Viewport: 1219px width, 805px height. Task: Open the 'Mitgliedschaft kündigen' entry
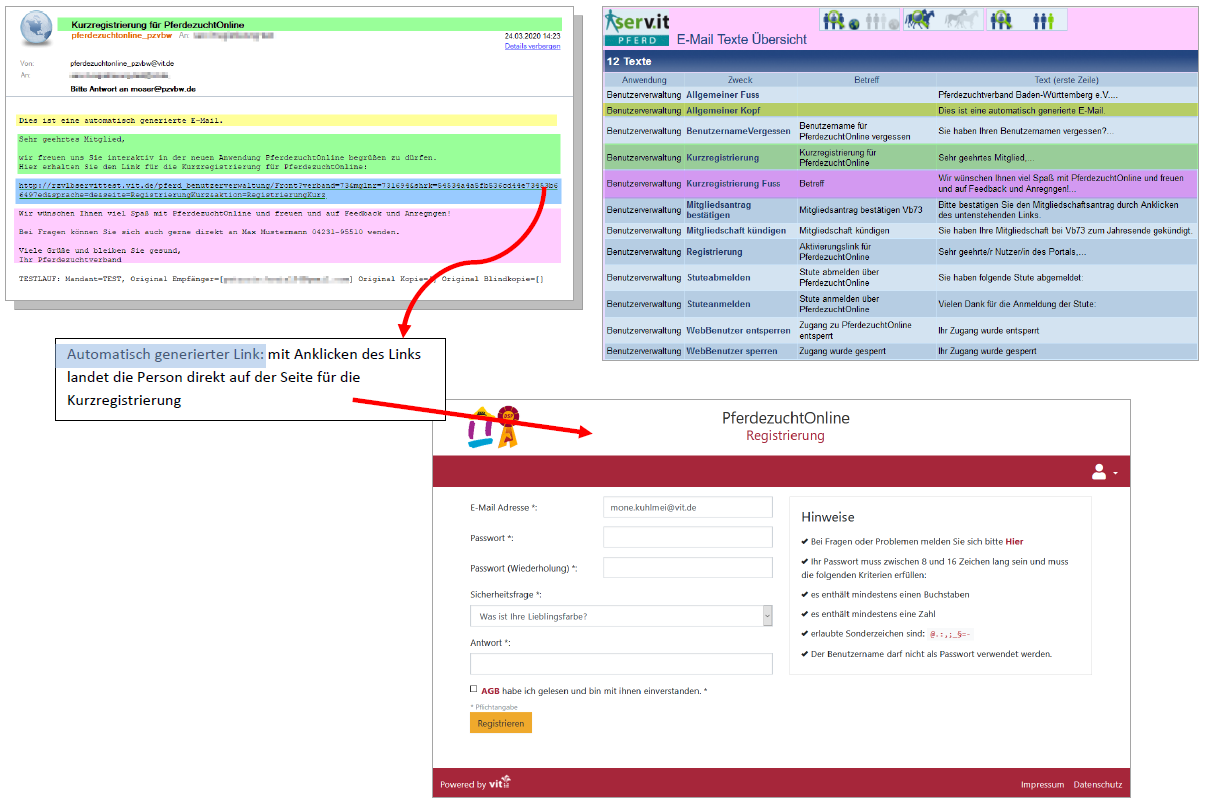737,231
